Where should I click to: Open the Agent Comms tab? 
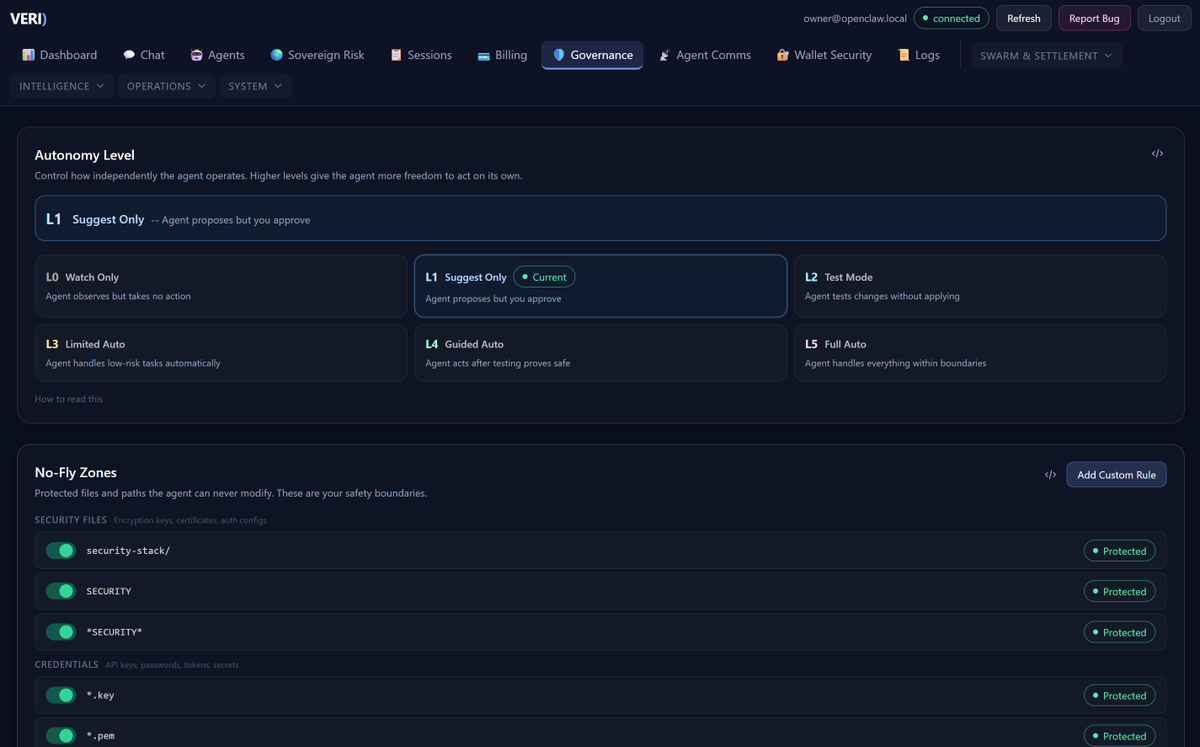[705, 55]
